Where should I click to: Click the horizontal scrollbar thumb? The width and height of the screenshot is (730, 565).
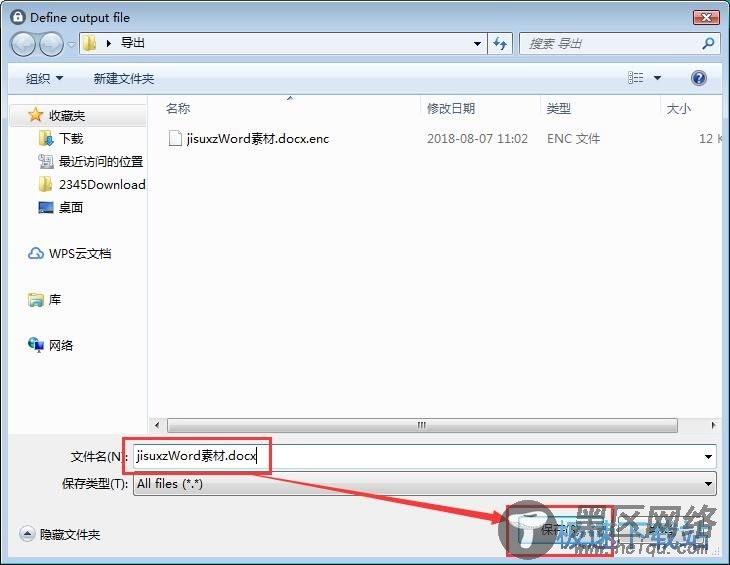(422, 425)
